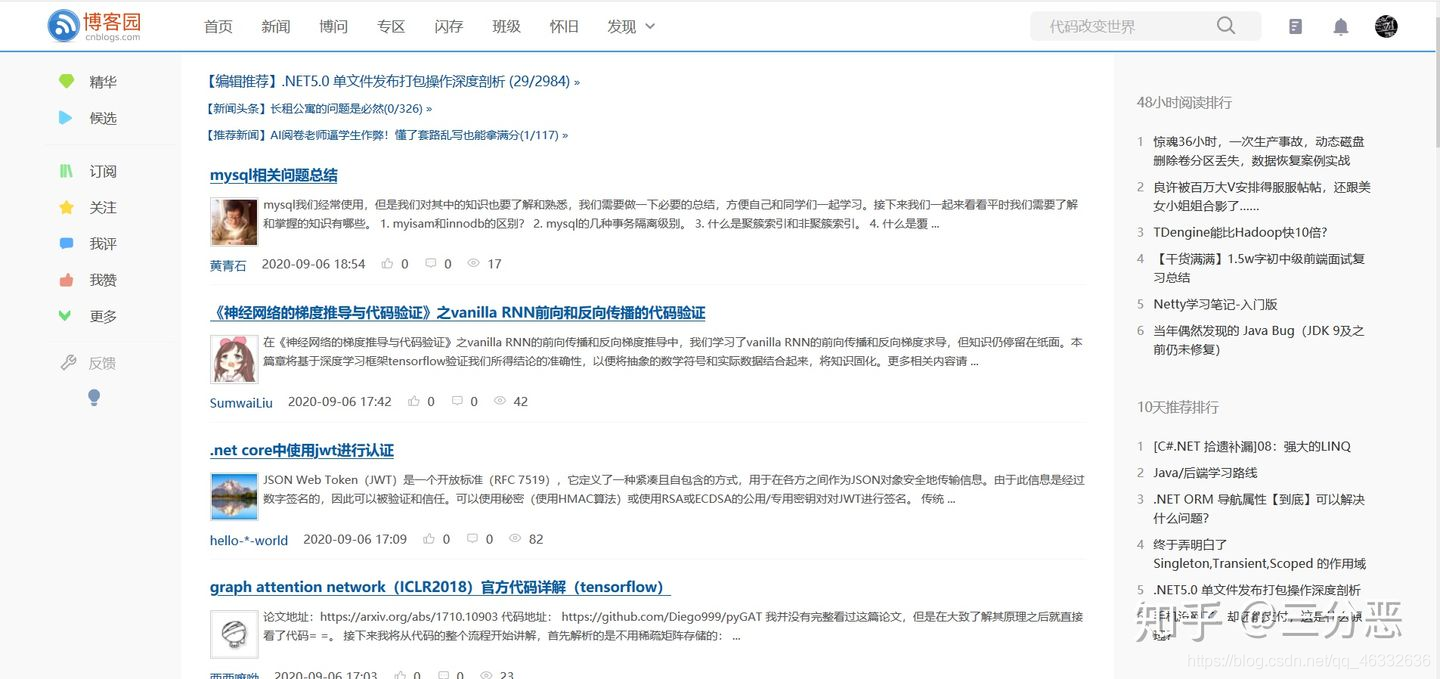Open the mysql相关问题总结 post title
Screen dimensions: 1440x679
pyautogui.click(x=274, y=175)
